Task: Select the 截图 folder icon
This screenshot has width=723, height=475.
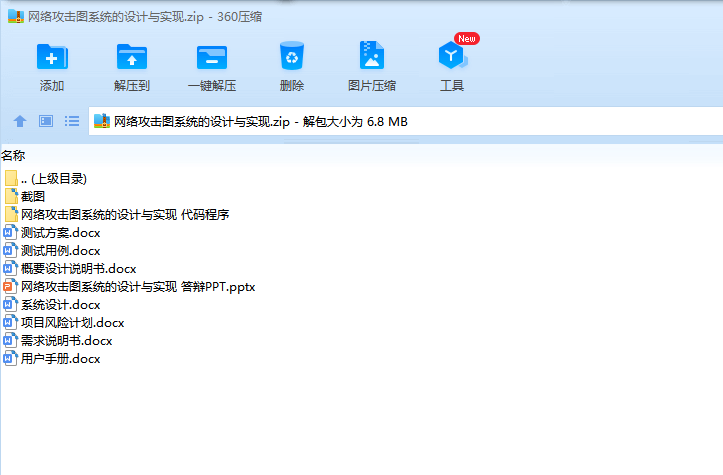Action: click(x=12, y=196)
